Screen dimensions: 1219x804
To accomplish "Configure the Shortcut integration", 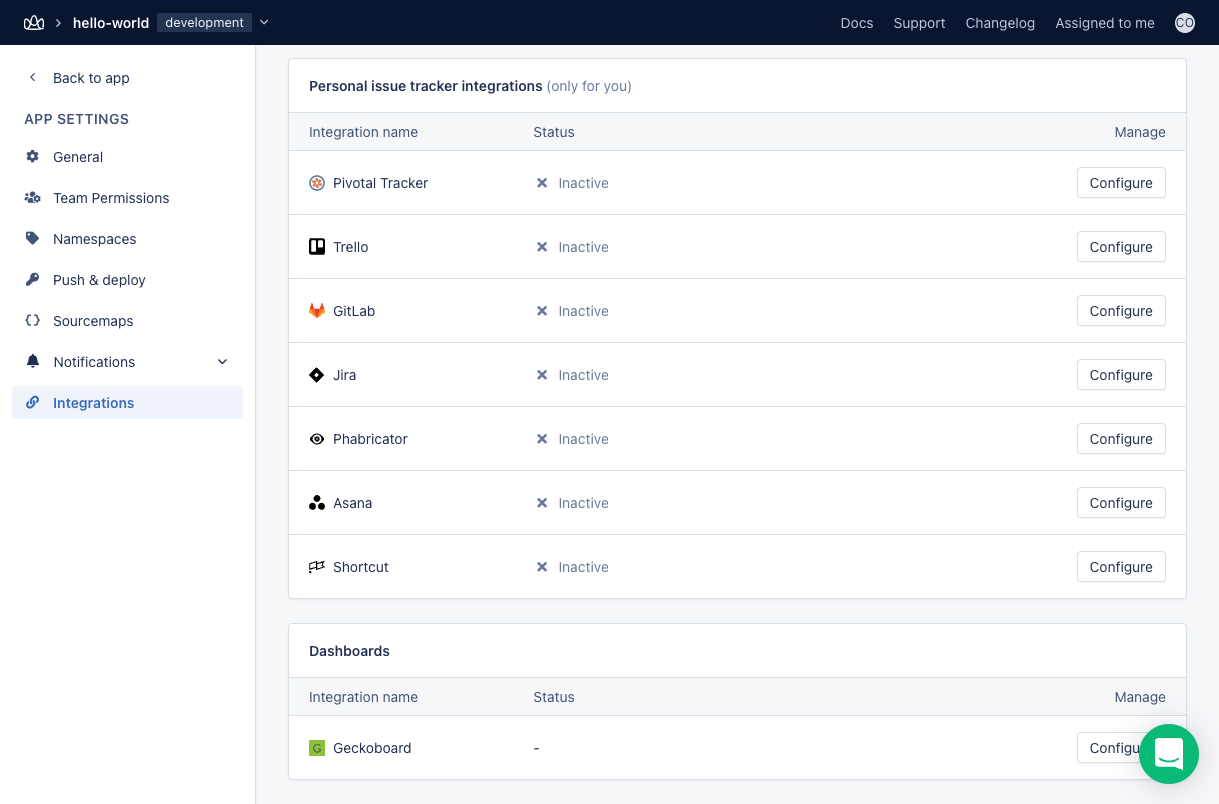I will point(1121,567).
